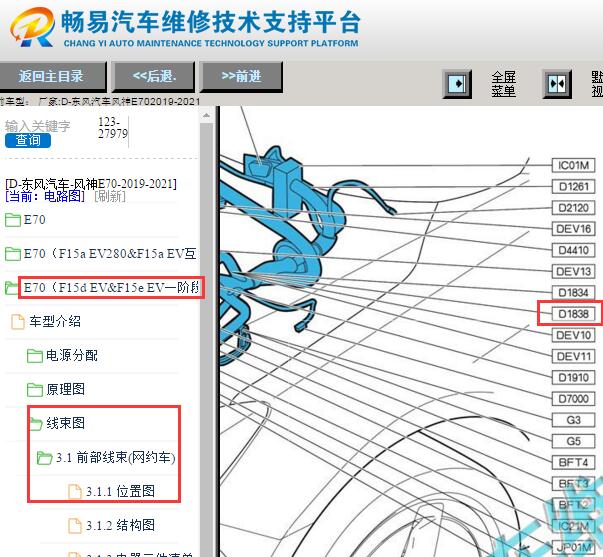Image resolution: width=603 pixels, height=557 pixels.
Task: Click the 当前：电路图 link
Action: pos(45,196)
